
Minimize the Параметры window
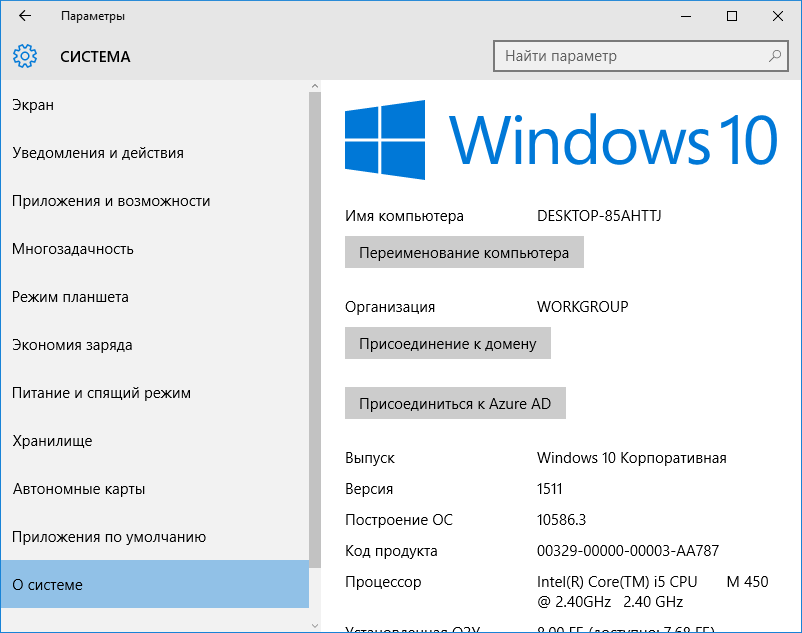tap(686, 16)
